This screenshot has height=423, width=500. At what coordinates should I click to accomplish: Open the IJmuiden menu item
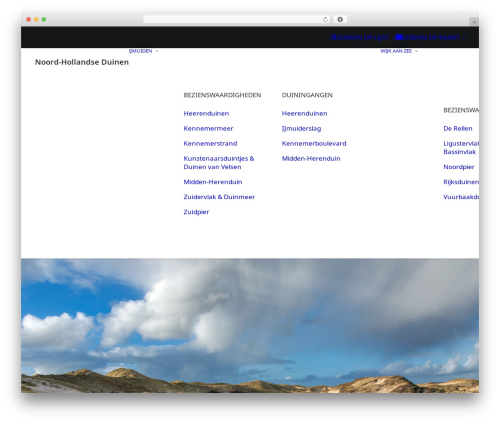point(140,51)
